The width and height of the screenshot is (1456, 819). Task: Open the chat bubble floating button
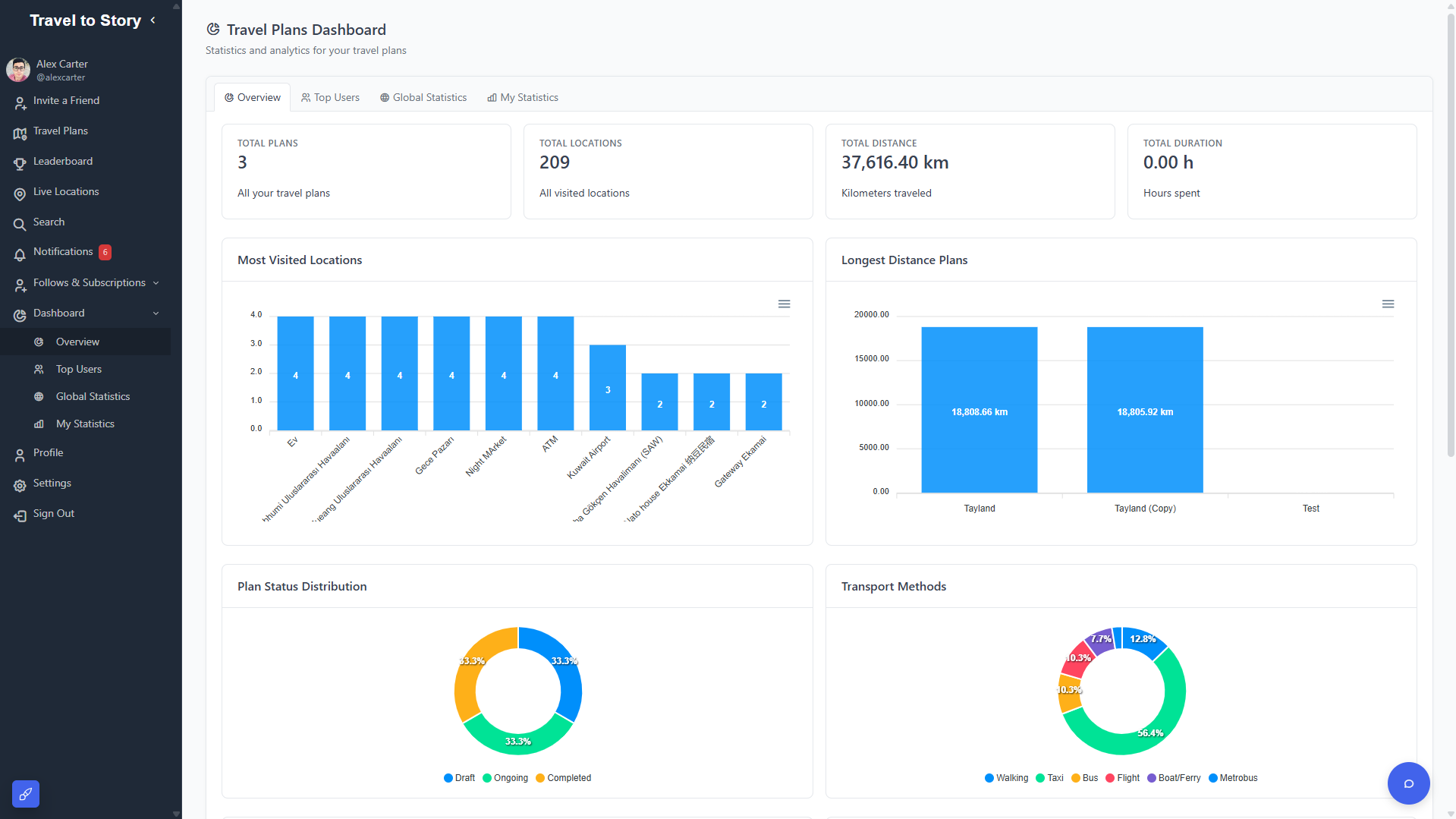1408,783
